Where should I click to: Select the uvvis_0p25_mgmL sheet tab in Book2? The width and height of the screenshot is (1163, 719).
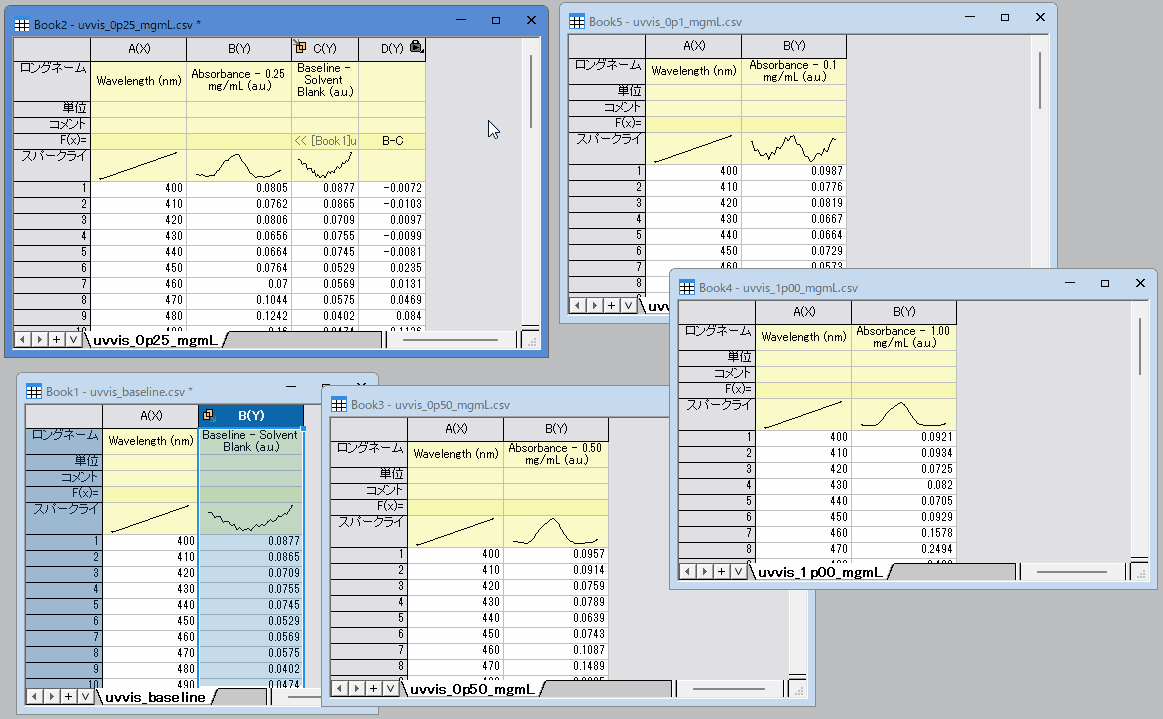(x=156, y=340)
